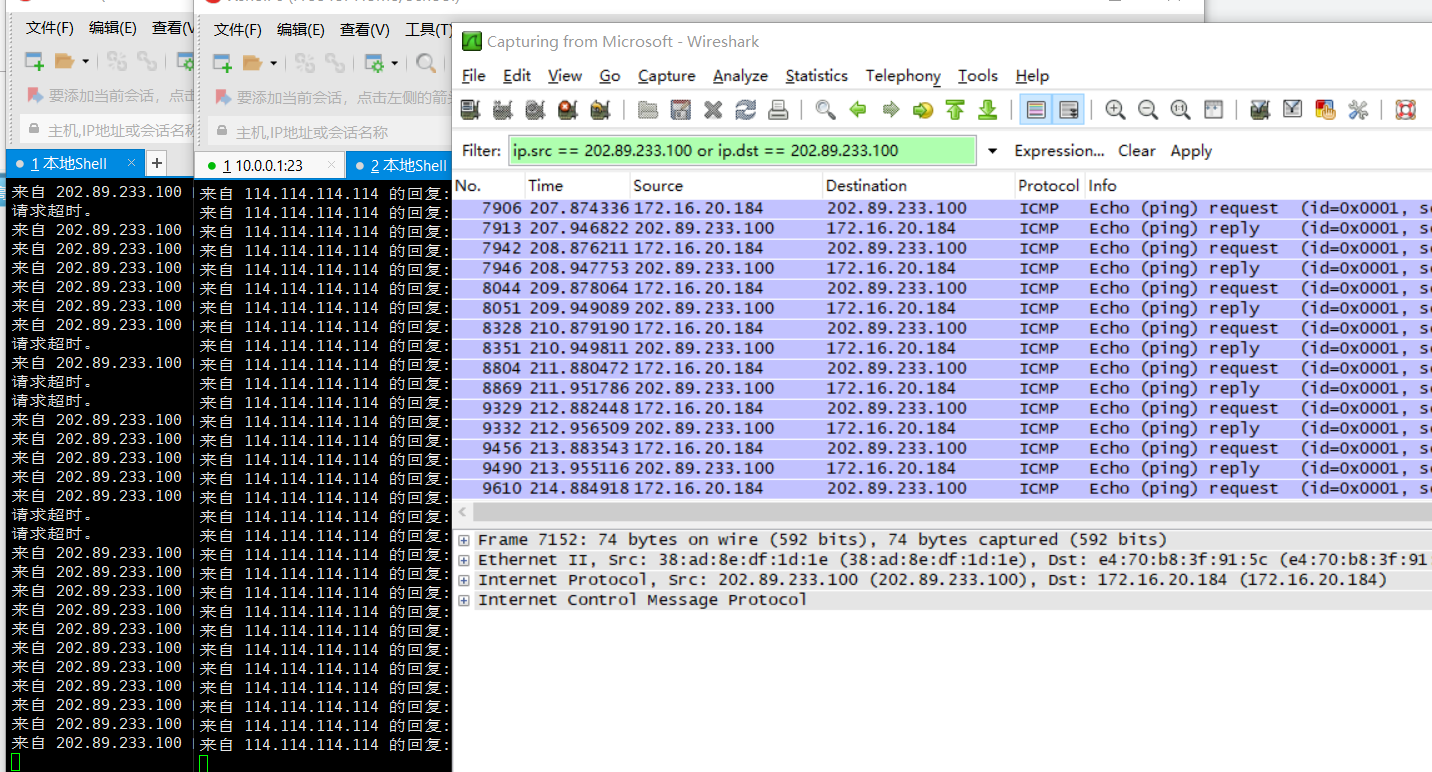Stop the running capture in Wireshark
Screen dimensions: 1432x772
point(568,110)
